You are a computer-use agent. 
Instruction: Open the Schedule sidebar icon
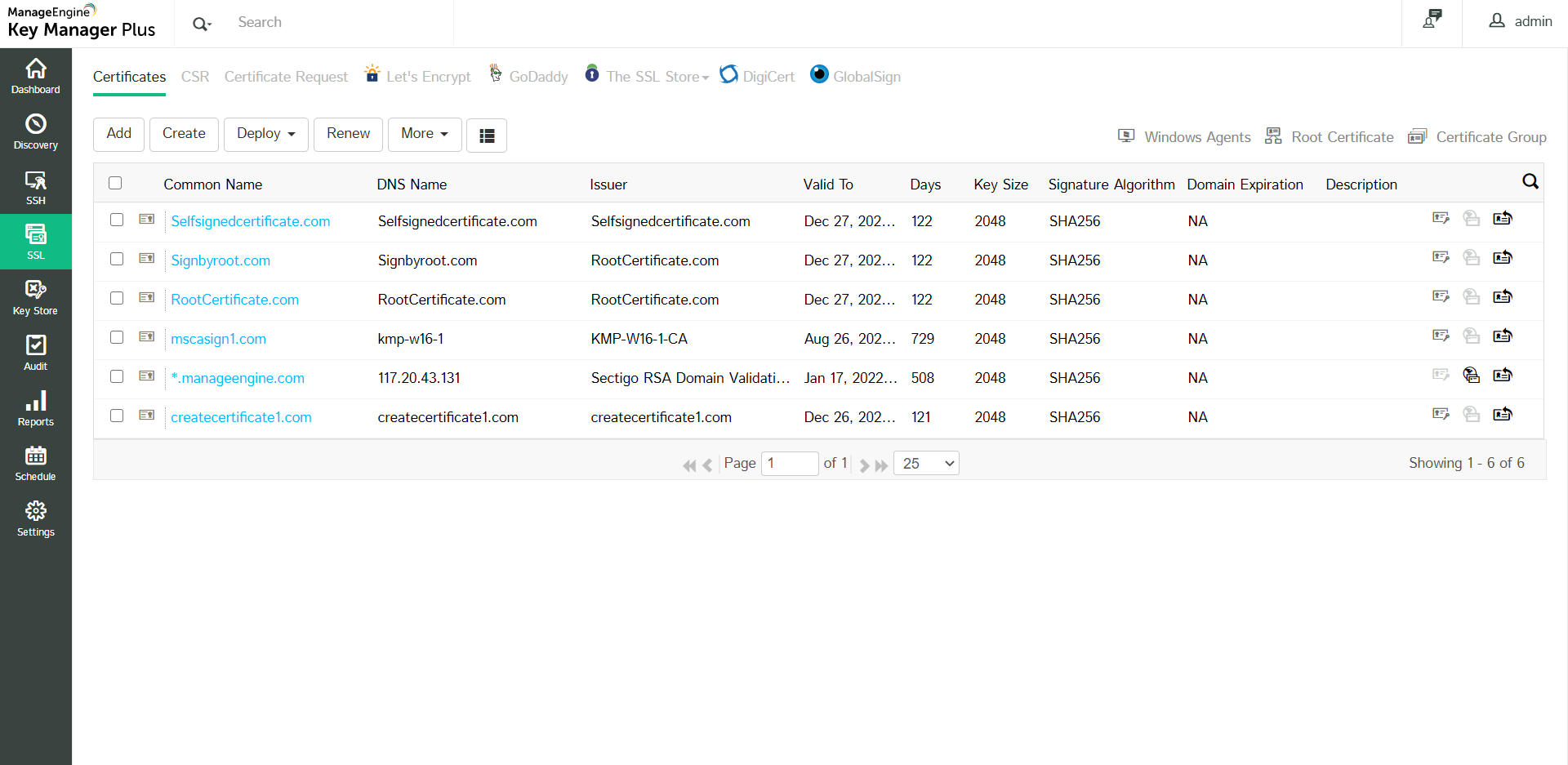coord(35,463)
